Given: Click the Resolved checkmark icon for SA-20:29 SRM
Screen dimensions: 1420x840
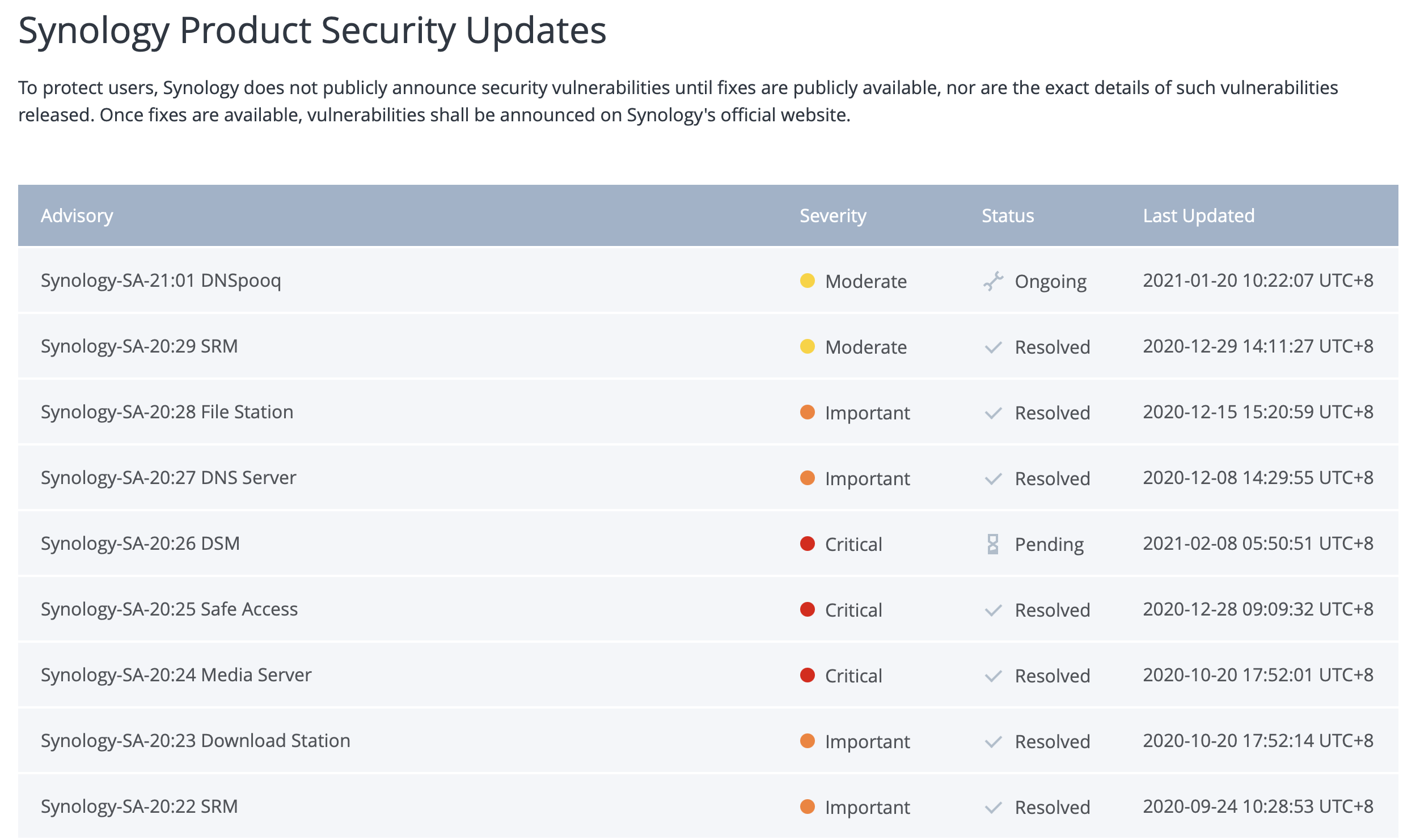Looking at the screenshot, I should click(x=993, y=347).
